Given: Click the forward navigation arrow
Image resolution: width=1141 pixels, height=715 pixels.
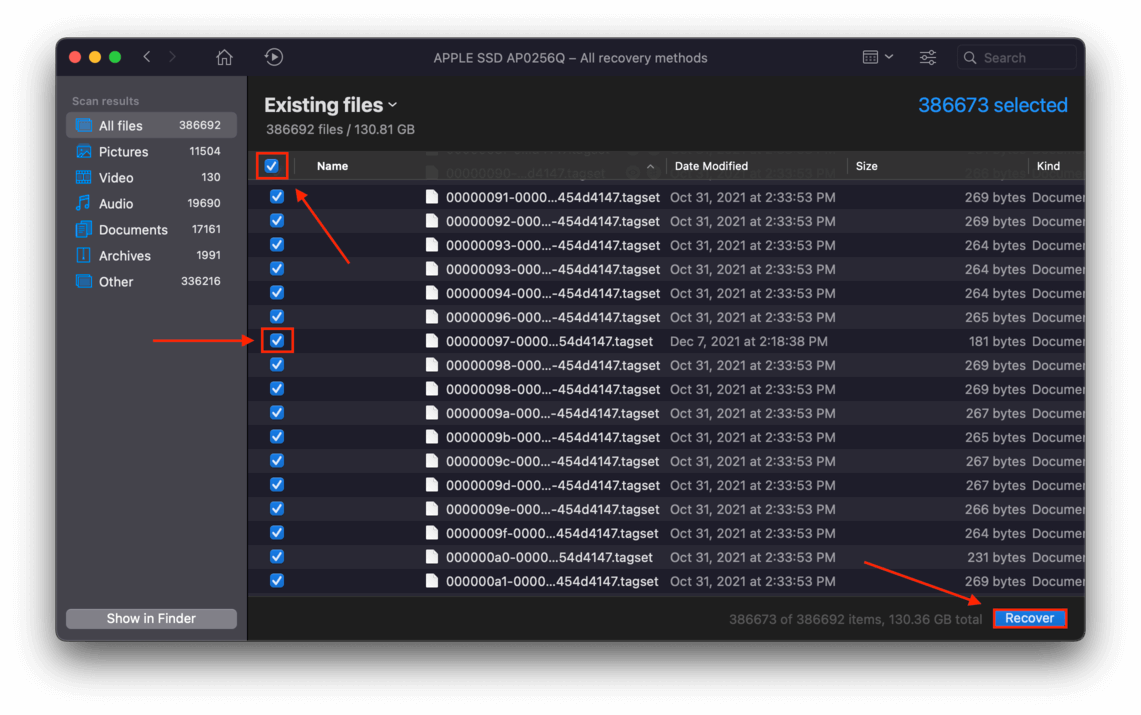Looking at the screenshot, I should pyautogui.click(x=172, y=57).
